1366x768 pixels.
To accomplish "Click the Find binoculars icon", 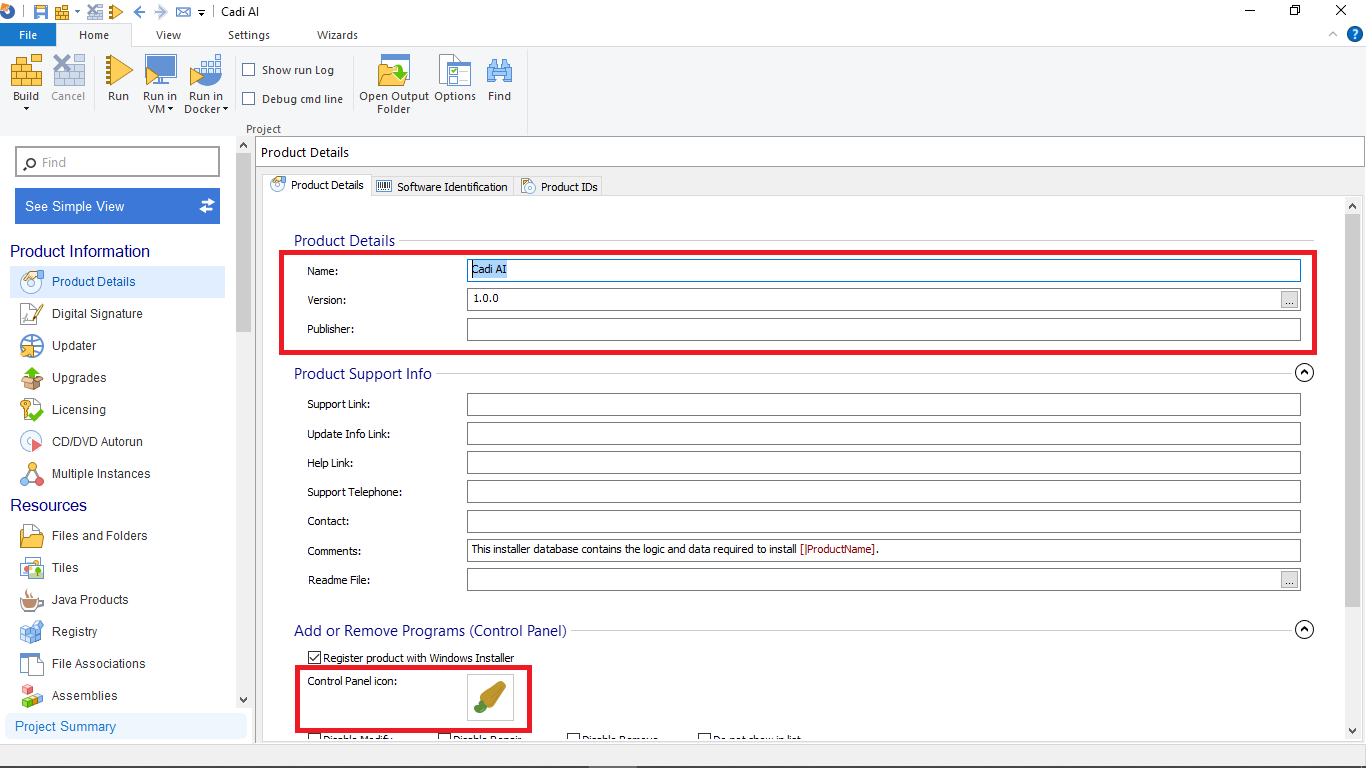I will [499, 74].
